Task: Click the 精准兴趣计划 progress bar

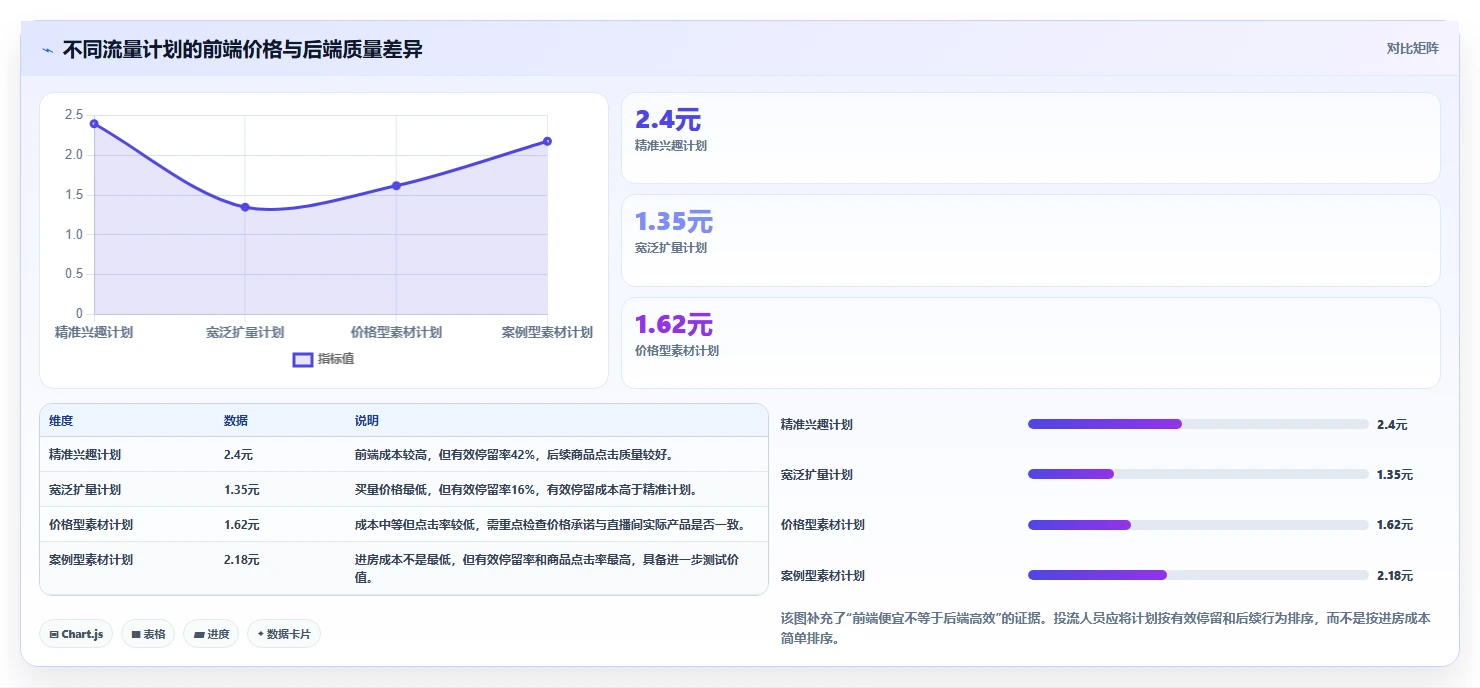Action: (x=1198, y=424)
